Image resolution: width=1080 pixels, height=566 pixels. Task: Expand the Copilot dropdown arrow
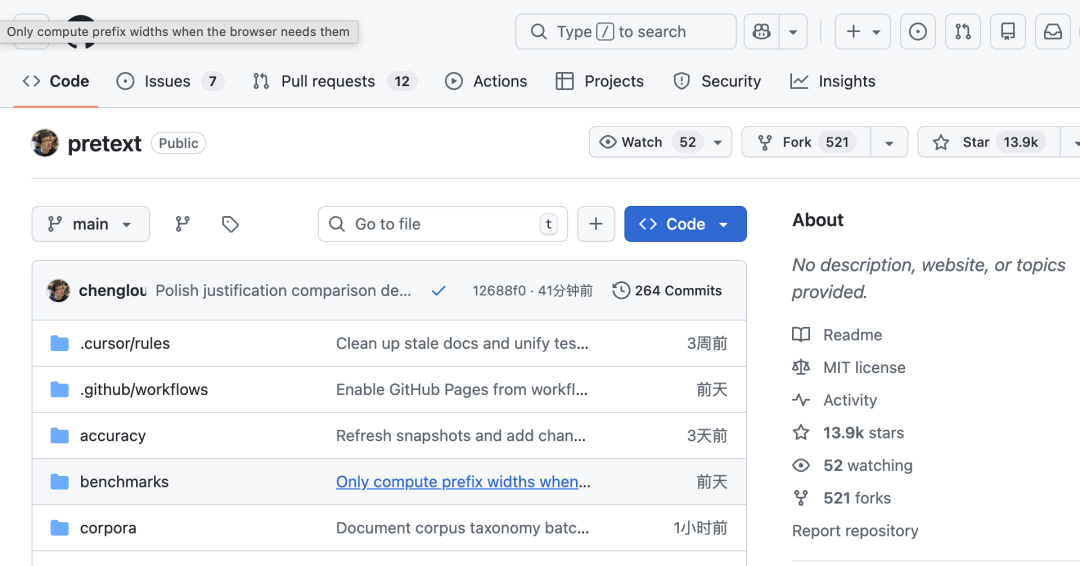pos(793,32)
